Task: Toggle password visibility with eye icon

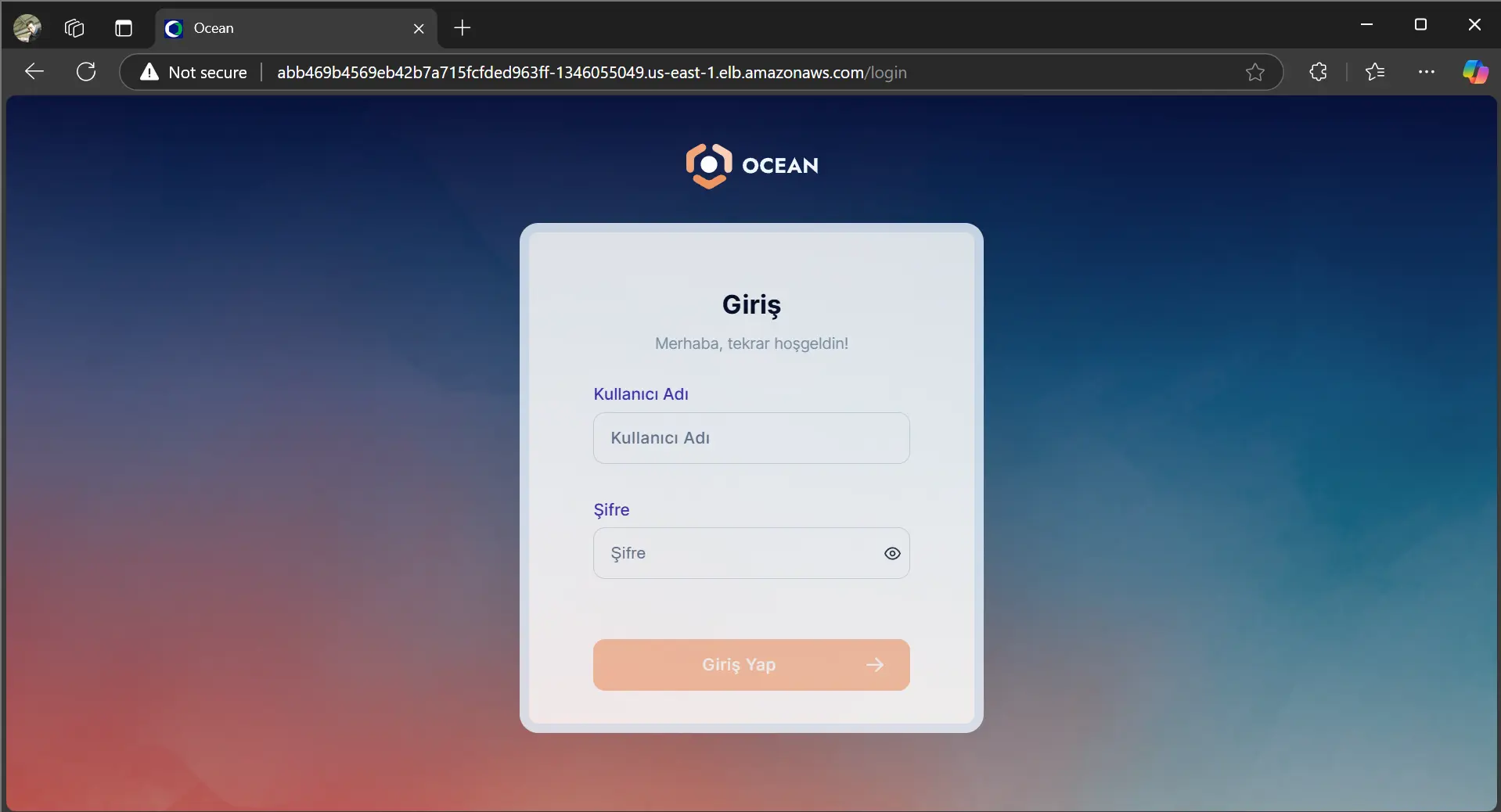Action: (892, 554)
